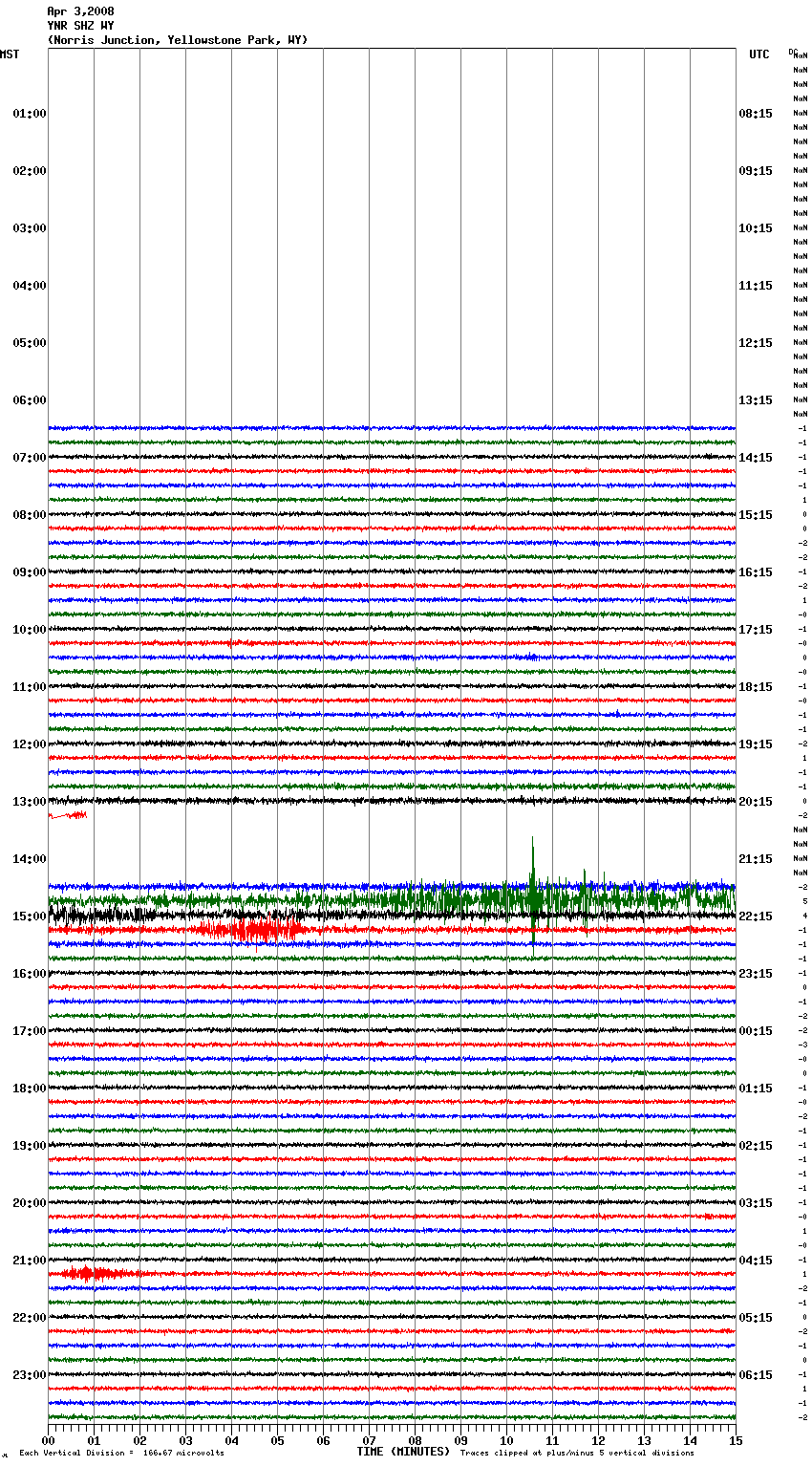Click the '02:15' UTC time label
812x1466 pixels.
click(756, 1146)
